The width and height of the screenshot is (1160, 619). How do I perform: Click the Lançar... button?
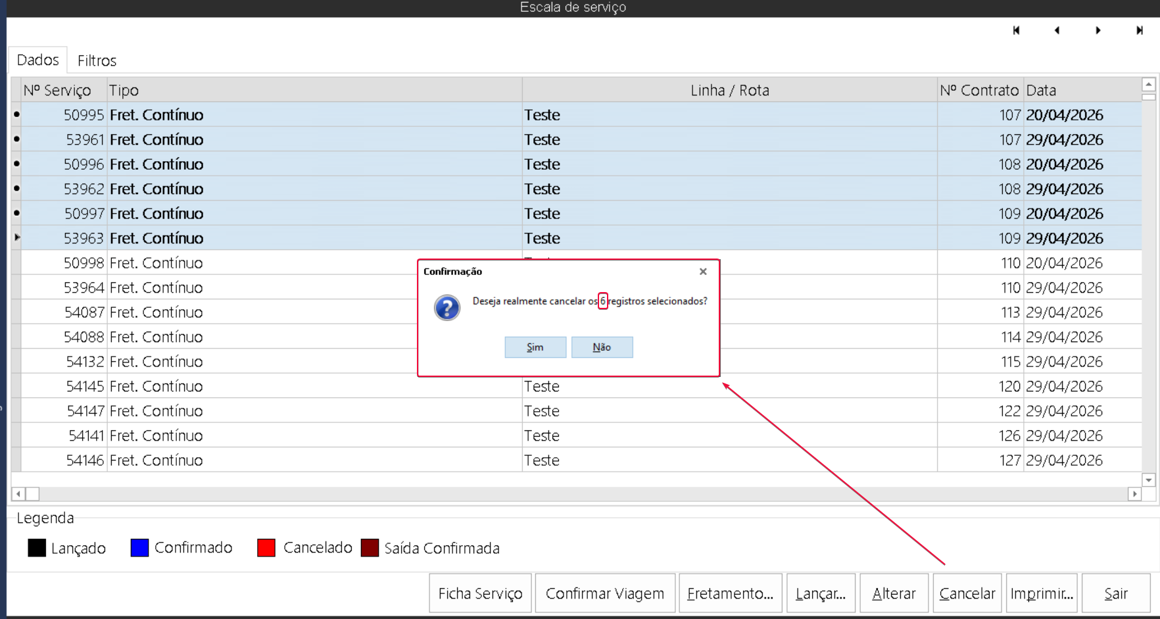[821, 593]
